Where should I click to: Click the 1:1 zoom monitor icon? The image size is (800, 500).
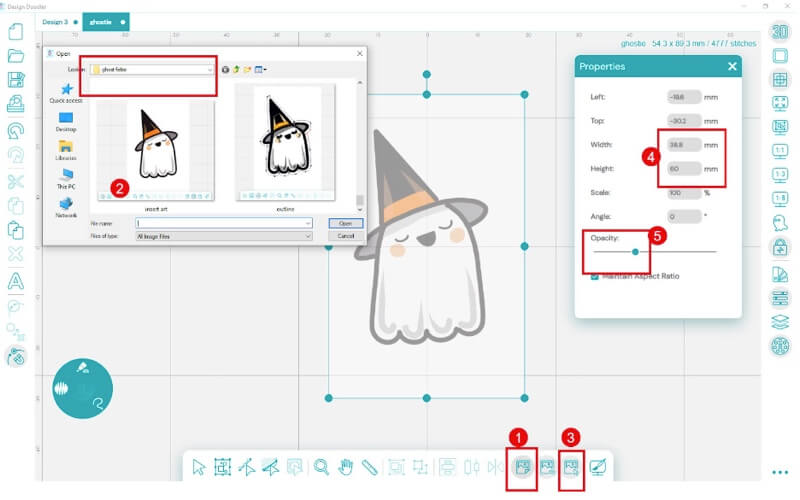coord(780,152)
